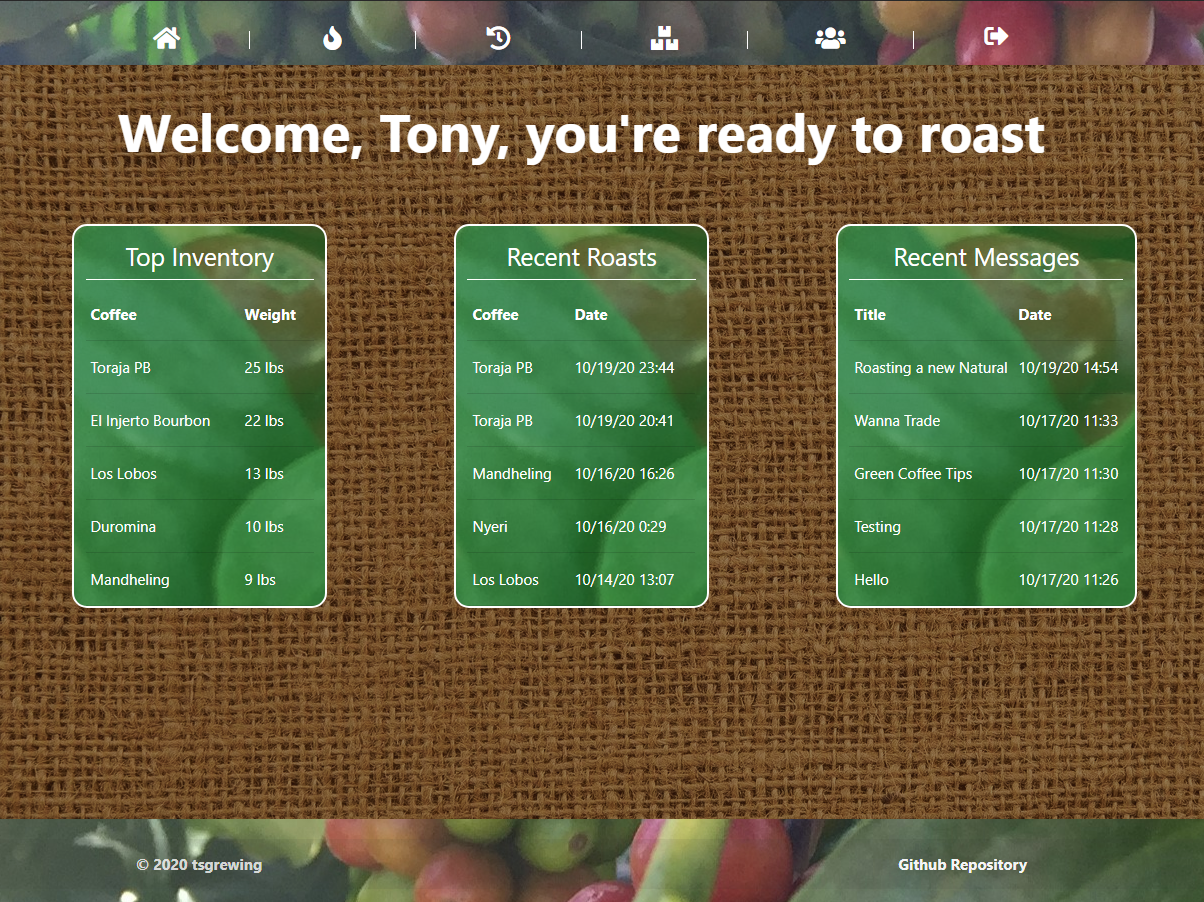
Task: Click the Top Inventory card heading
Action: [x=199, y=258]
